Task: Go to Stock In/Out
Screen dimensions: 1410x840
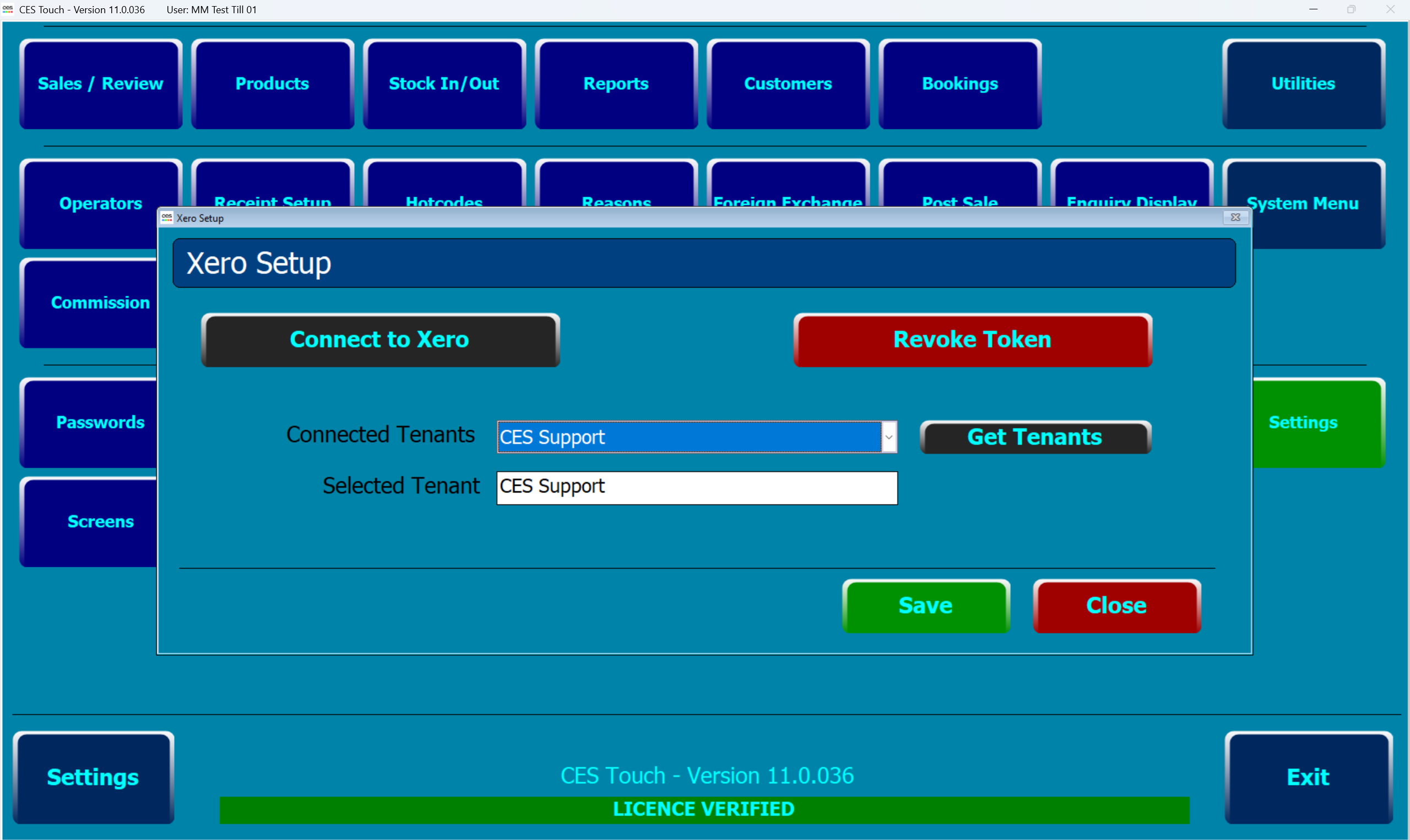Action: tap(443, 83)
